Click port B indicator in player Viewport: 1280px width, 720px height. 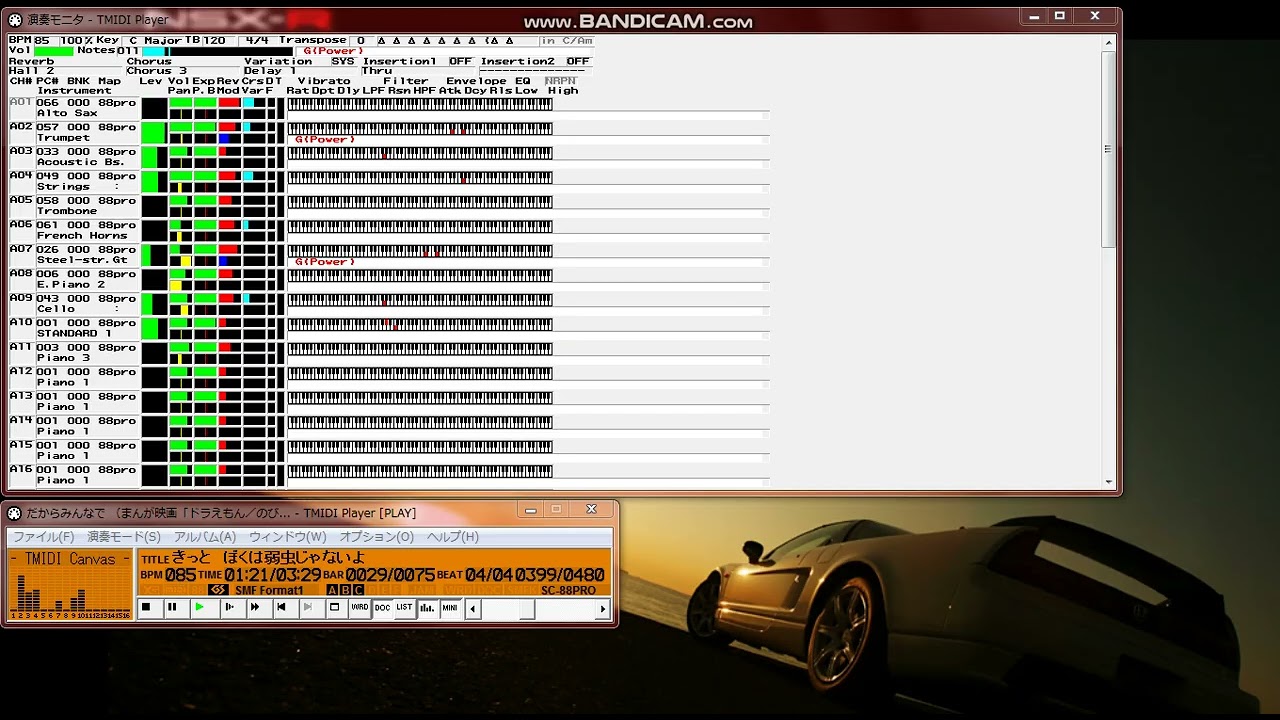345,590
